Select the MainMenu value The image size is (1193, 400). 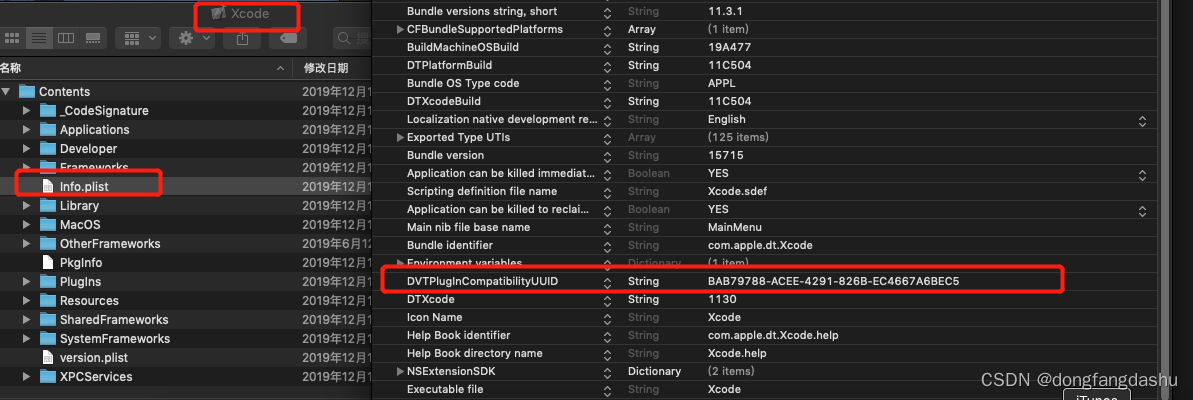734,227
